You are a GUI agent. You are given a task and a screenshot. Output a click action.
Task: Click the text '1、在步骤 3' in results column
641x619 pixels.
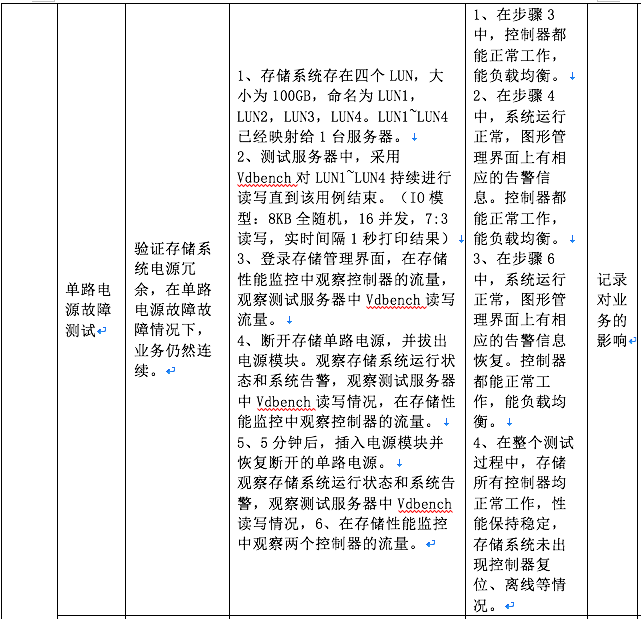[x=514, y=15]
